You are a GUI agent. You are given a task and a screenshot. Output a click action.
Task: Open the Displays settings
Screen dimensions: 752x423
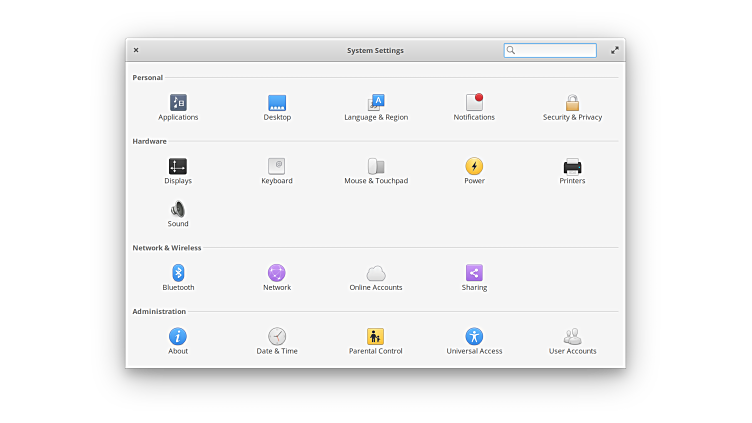(x=178, y=167)
